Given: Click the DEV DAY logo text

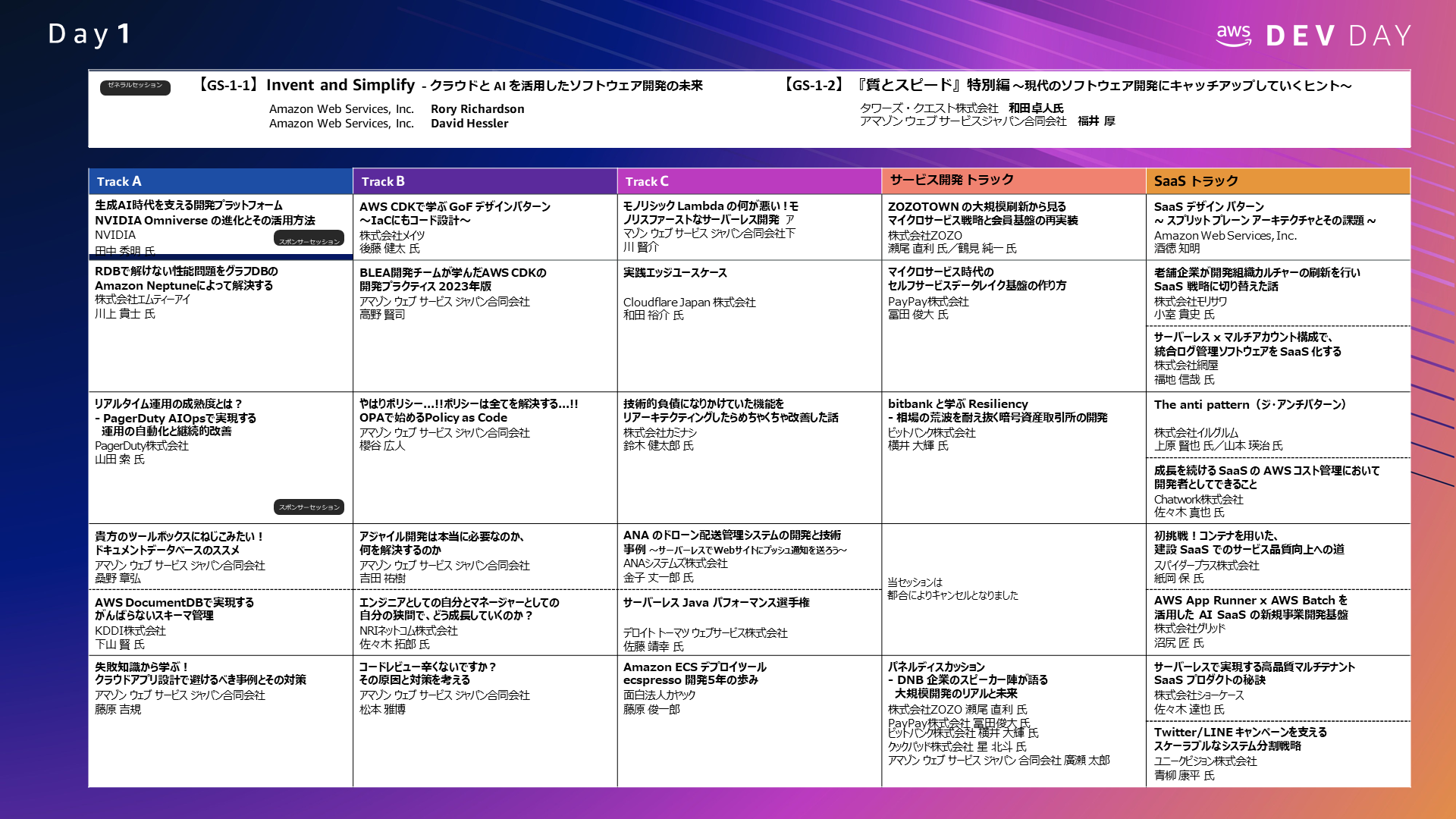Looking at the screenshot, I should 1338,36.
